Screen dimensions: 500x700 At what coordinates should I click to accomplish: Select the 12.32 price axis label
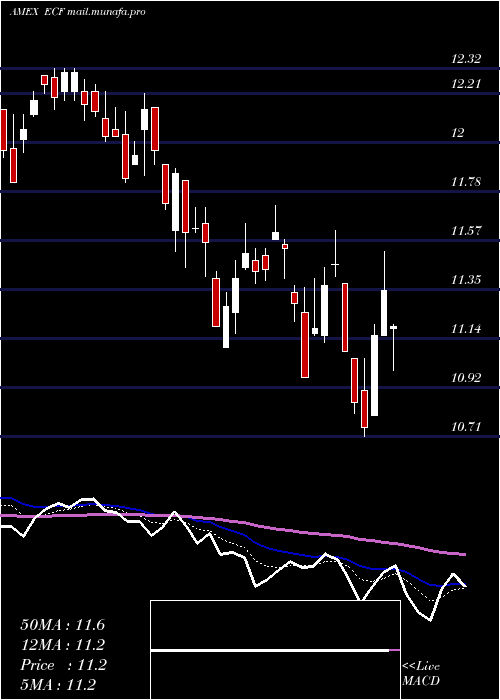[466, 58]
